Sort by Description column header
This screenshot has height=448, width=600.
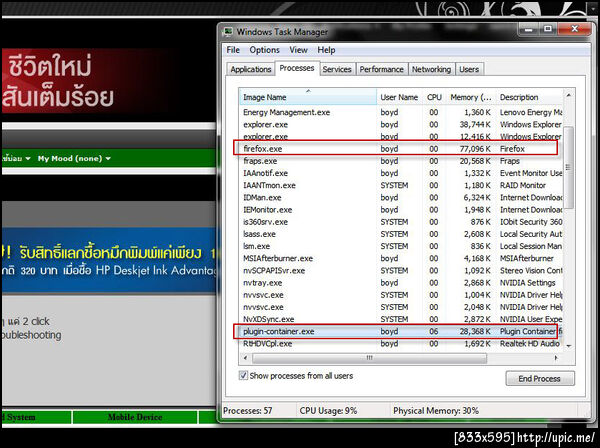pyautogui.click(x=530, y=97)
